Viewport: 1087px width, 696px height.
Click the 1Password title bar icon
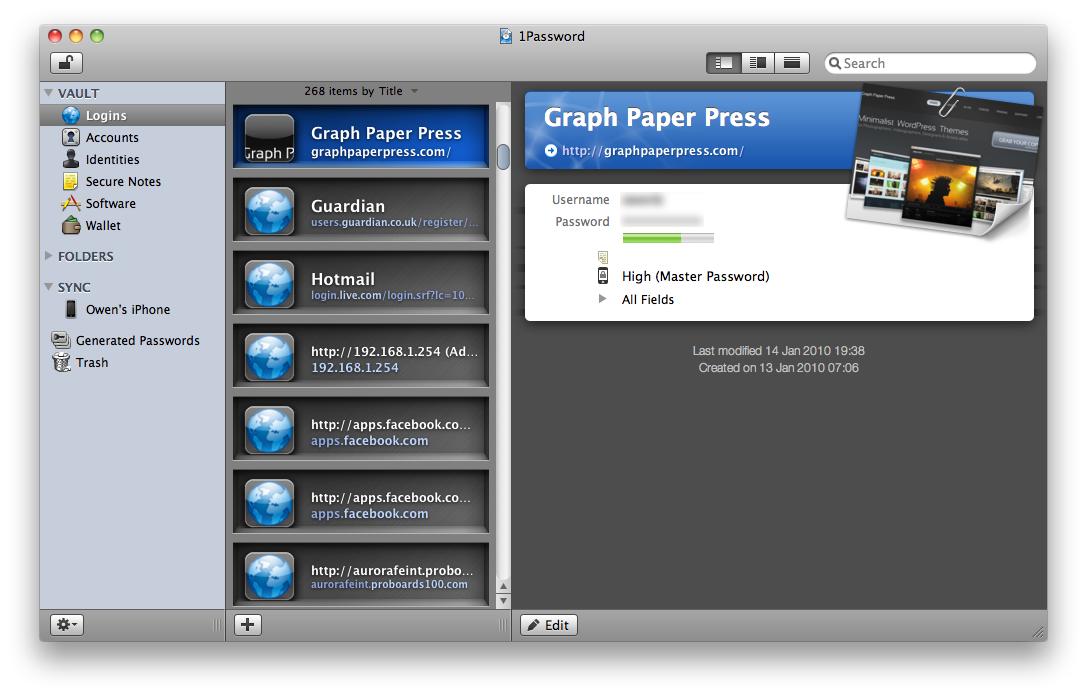coord(507,36)
